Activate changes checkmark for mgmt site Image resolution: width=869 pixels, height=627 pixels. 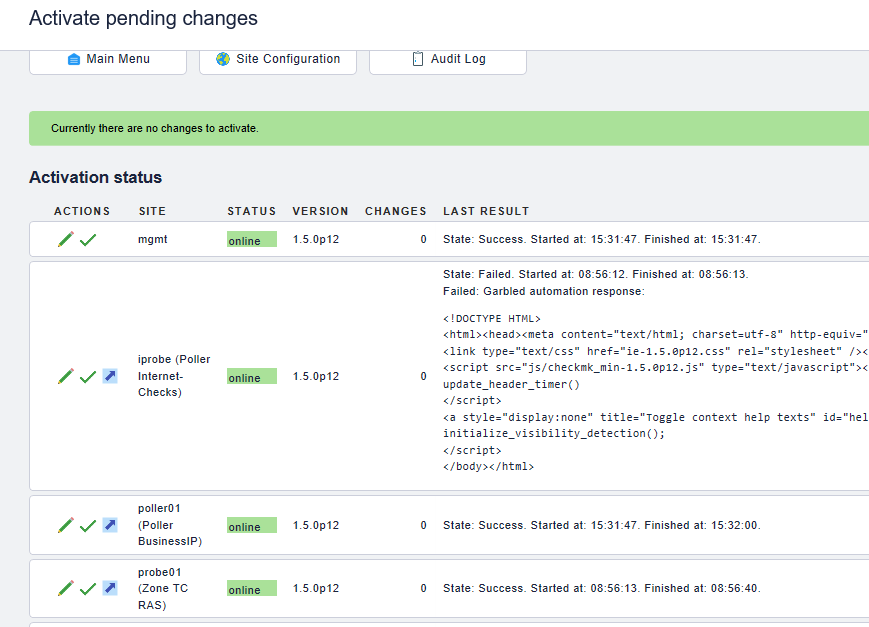pyautogui.click(x=88, y=240)
